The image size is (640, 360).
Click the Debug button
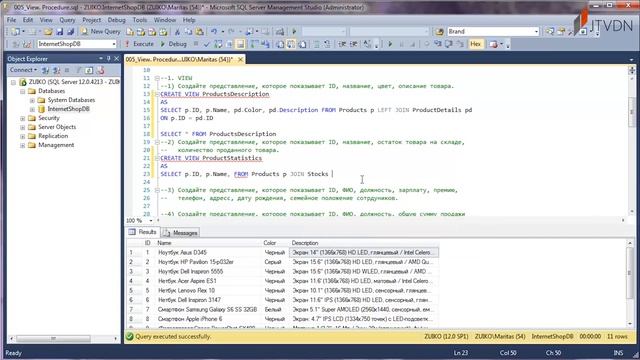(x=173, y=44)
